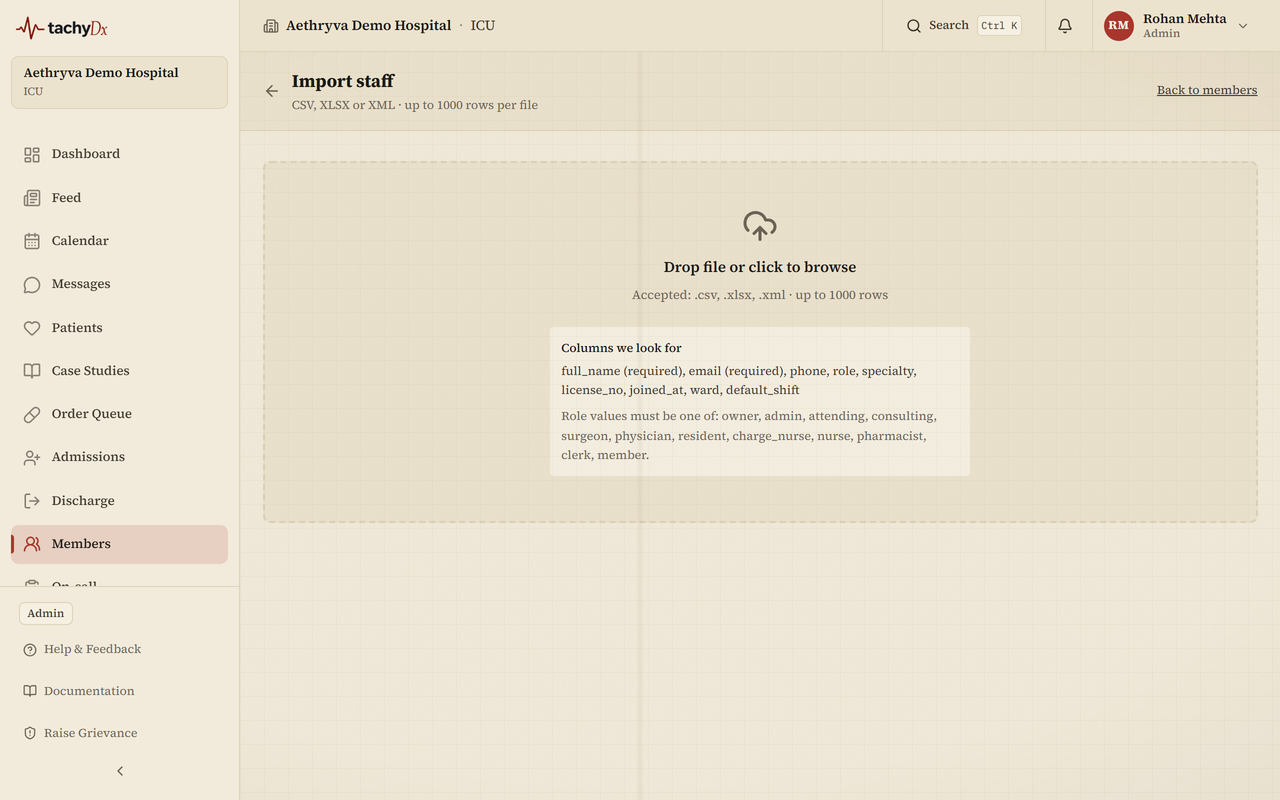This screenshot has width=1280, height=800.
Task: Click the Members people icon
Action: click(x=32, y=544)
